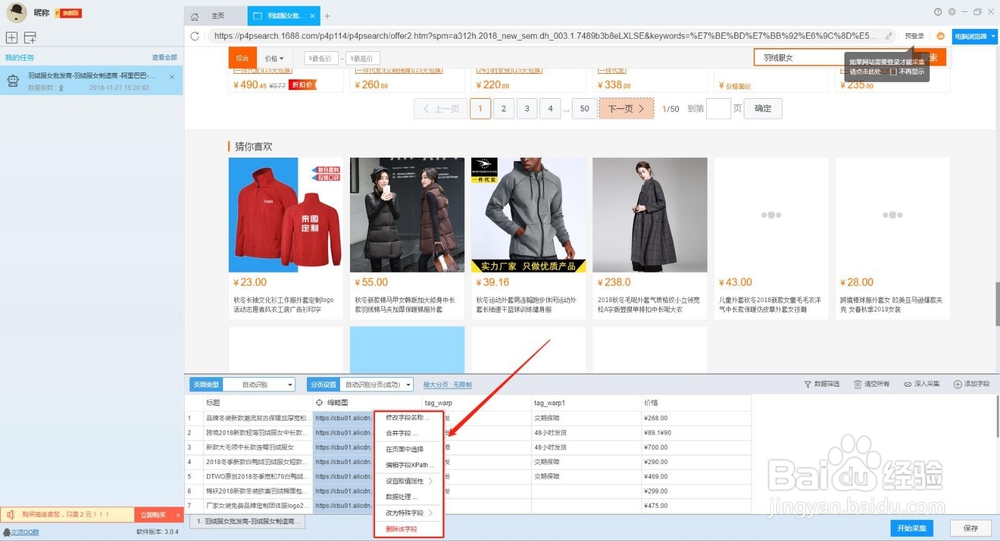
Task: Click the pencil edit icon in URL bar
Action: click(888, 36)
